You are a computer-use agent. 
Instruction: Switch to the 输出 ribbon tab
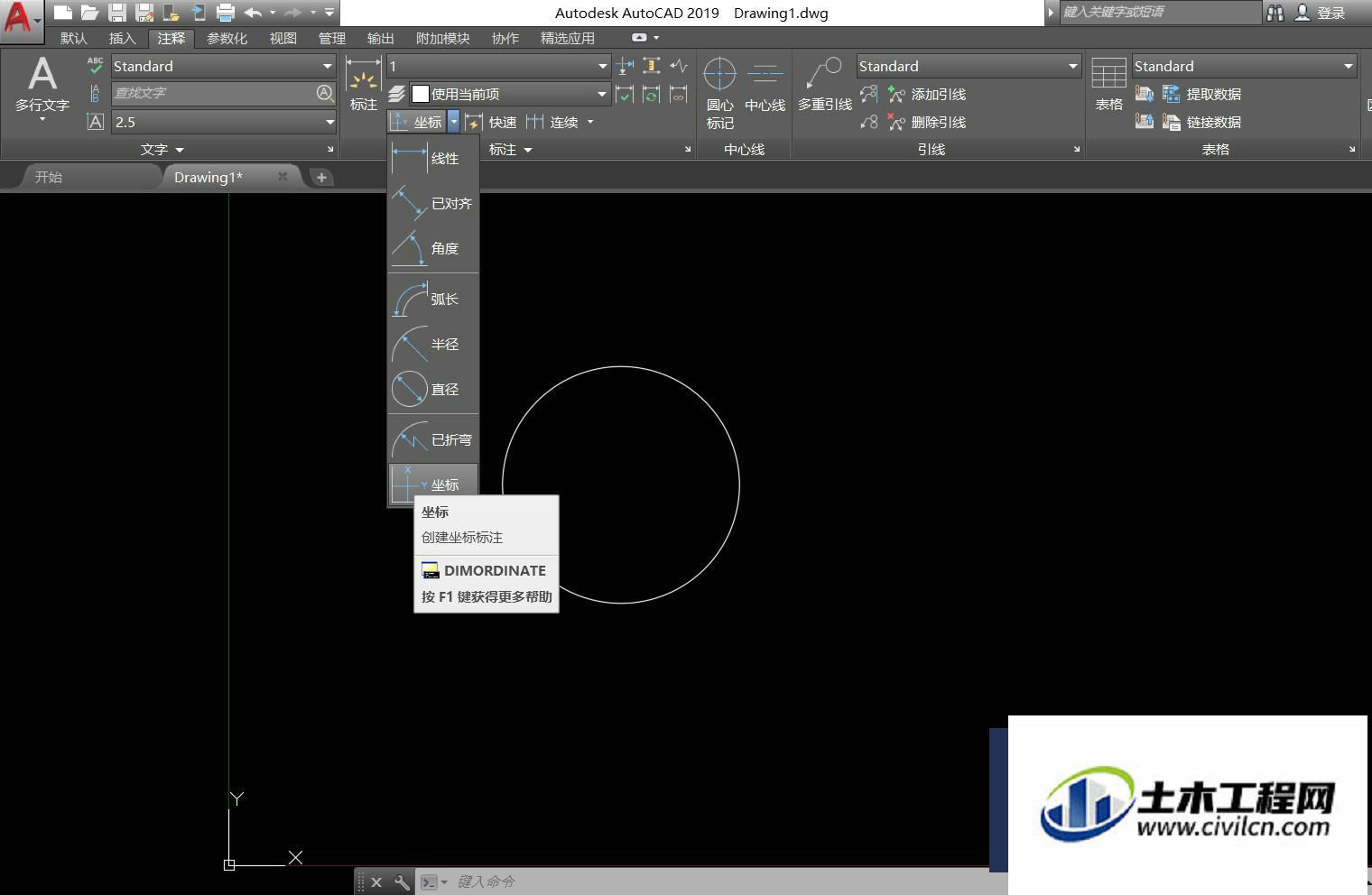[x=381, y=38]
